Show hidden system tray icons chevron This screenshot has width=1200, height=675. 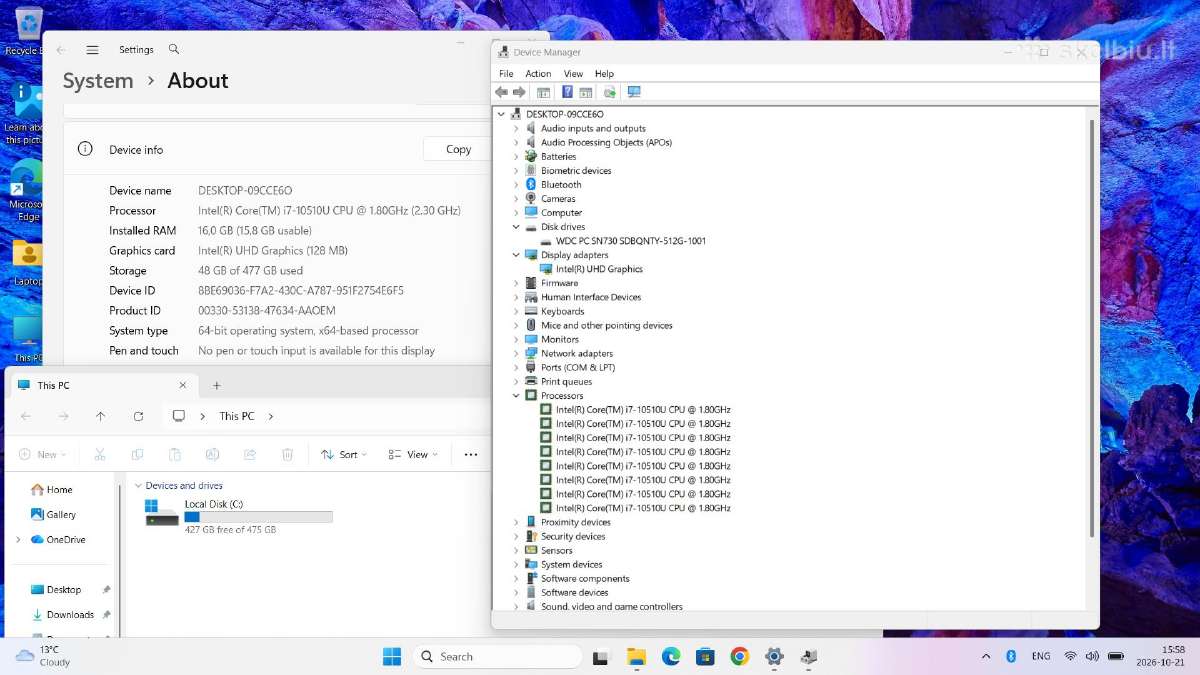coord(986,656)
